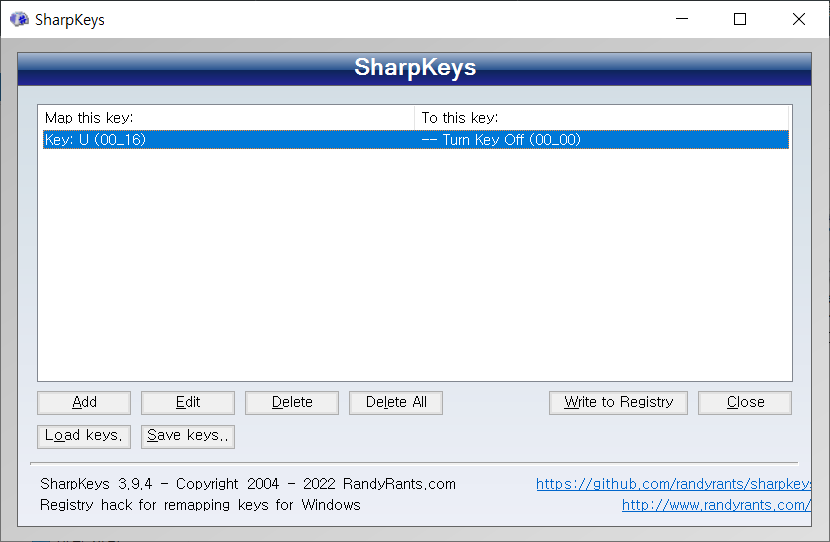
Task: Click the SharpKeys blue banner heading
Action: [415, 68]
